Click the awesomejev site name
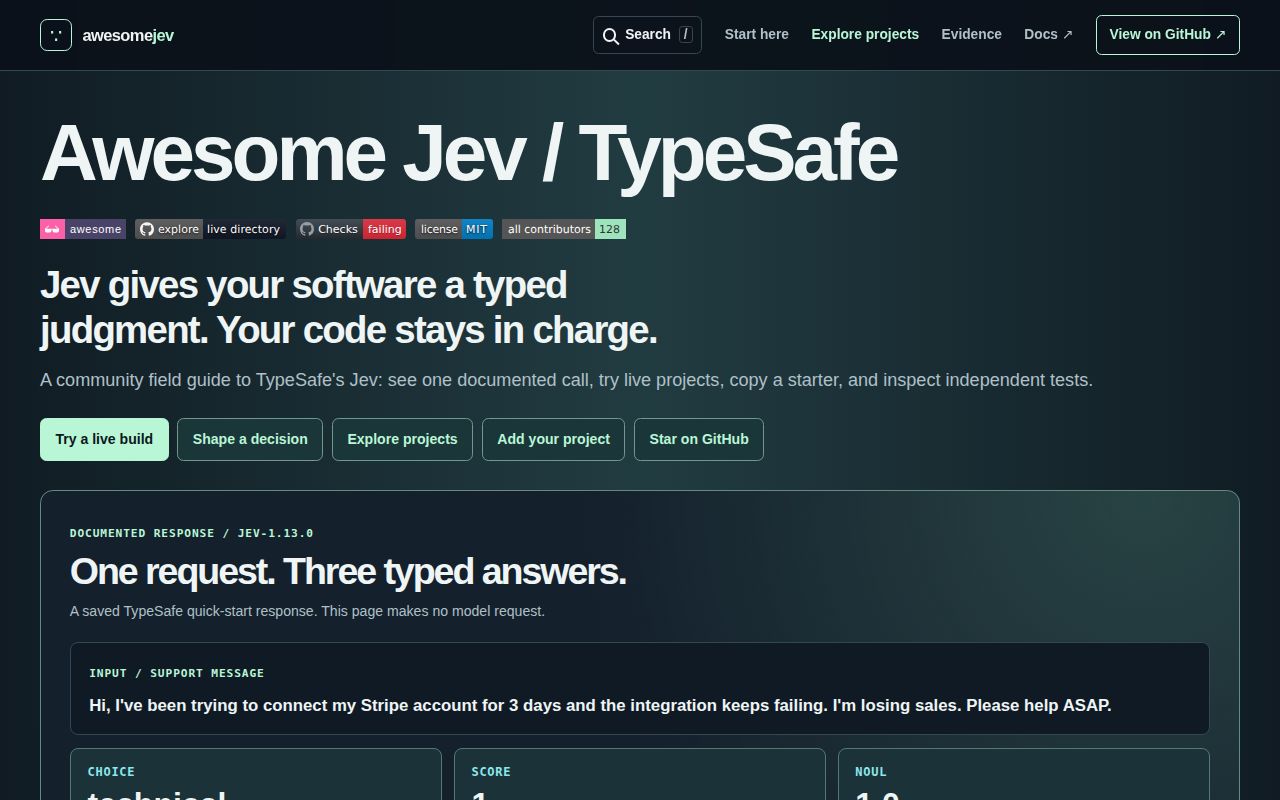1280x800 pixels. pos(128,35)
